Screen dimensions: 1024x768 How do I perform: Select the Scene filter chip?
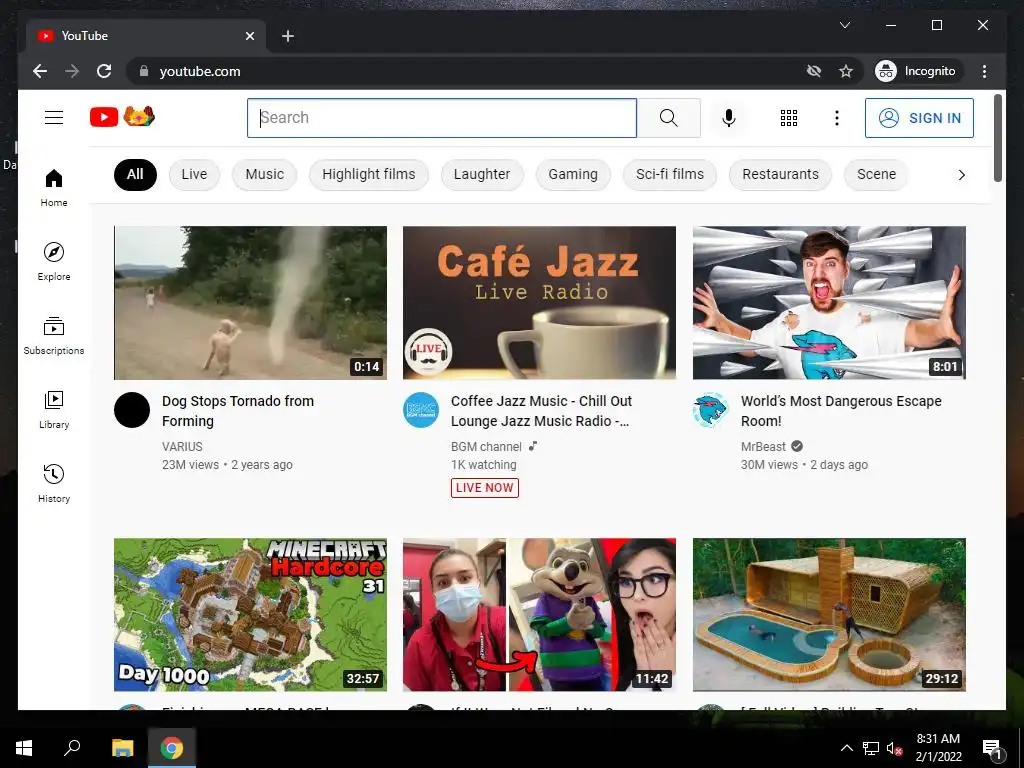(x=876, y=174)
